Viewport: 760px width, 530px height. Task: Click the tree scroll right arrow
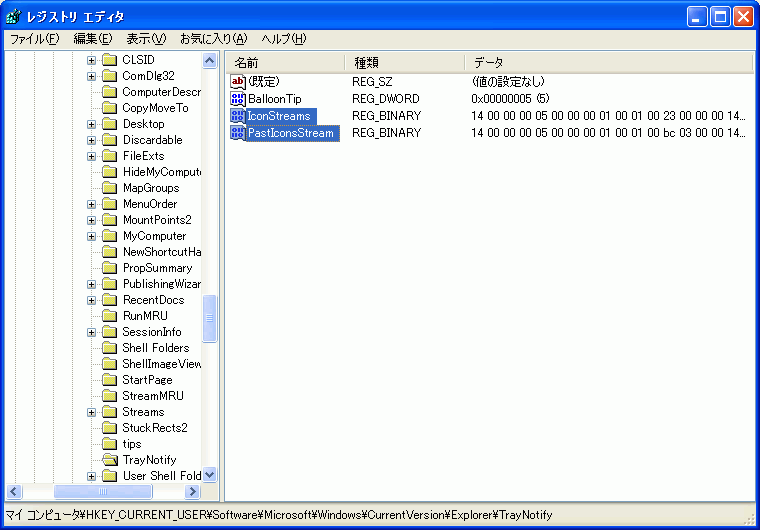(x=192, y=492)
